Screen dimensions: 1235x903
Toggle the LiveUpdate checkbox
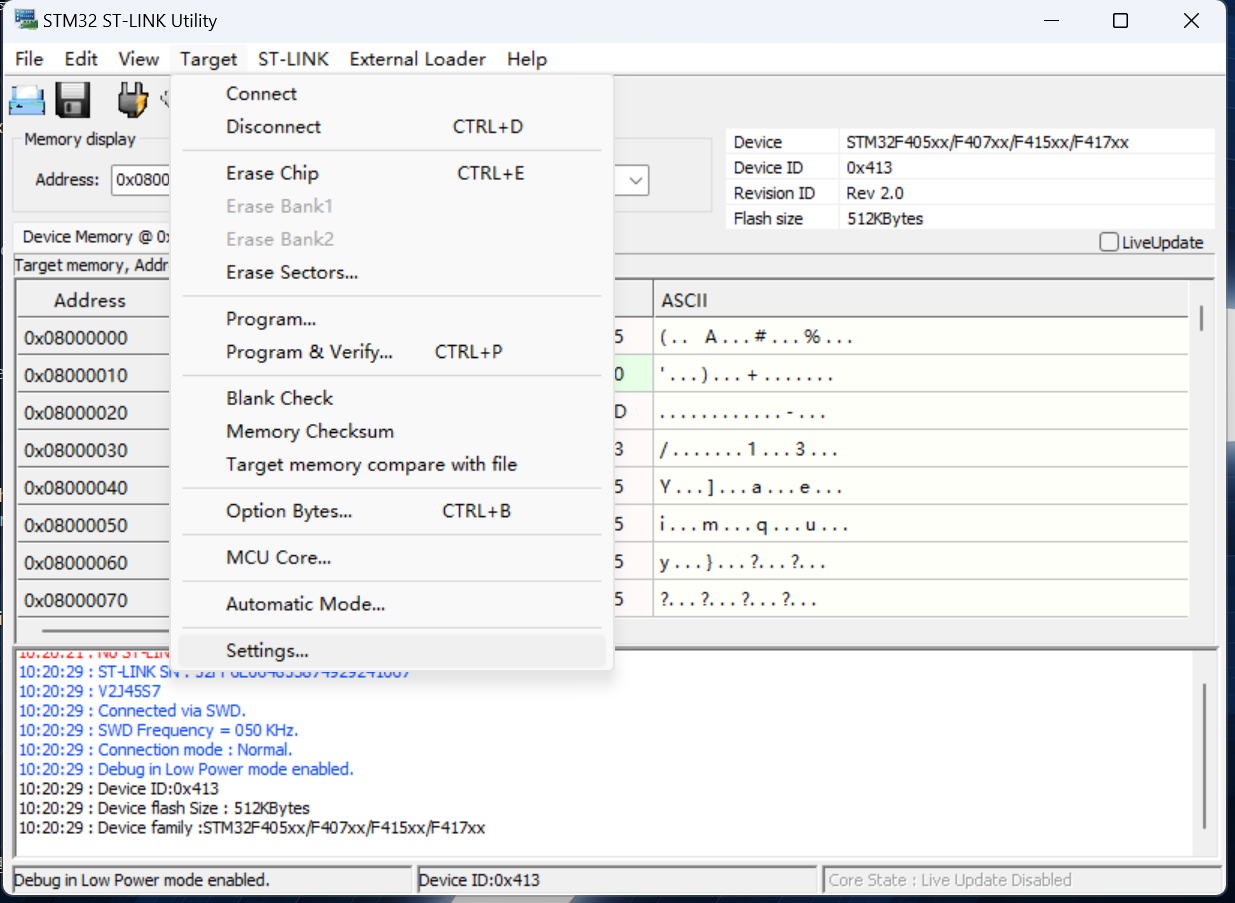[x=1108, y=242]
